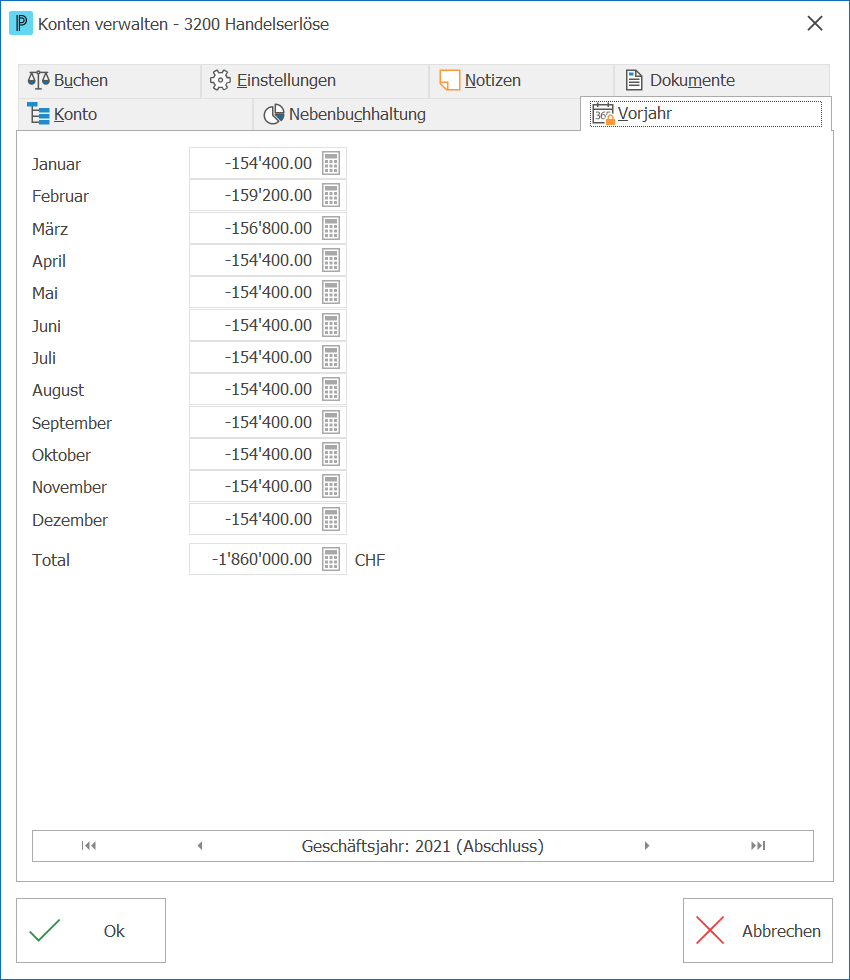Open calculator for August amount

click(x=331, y=389)
